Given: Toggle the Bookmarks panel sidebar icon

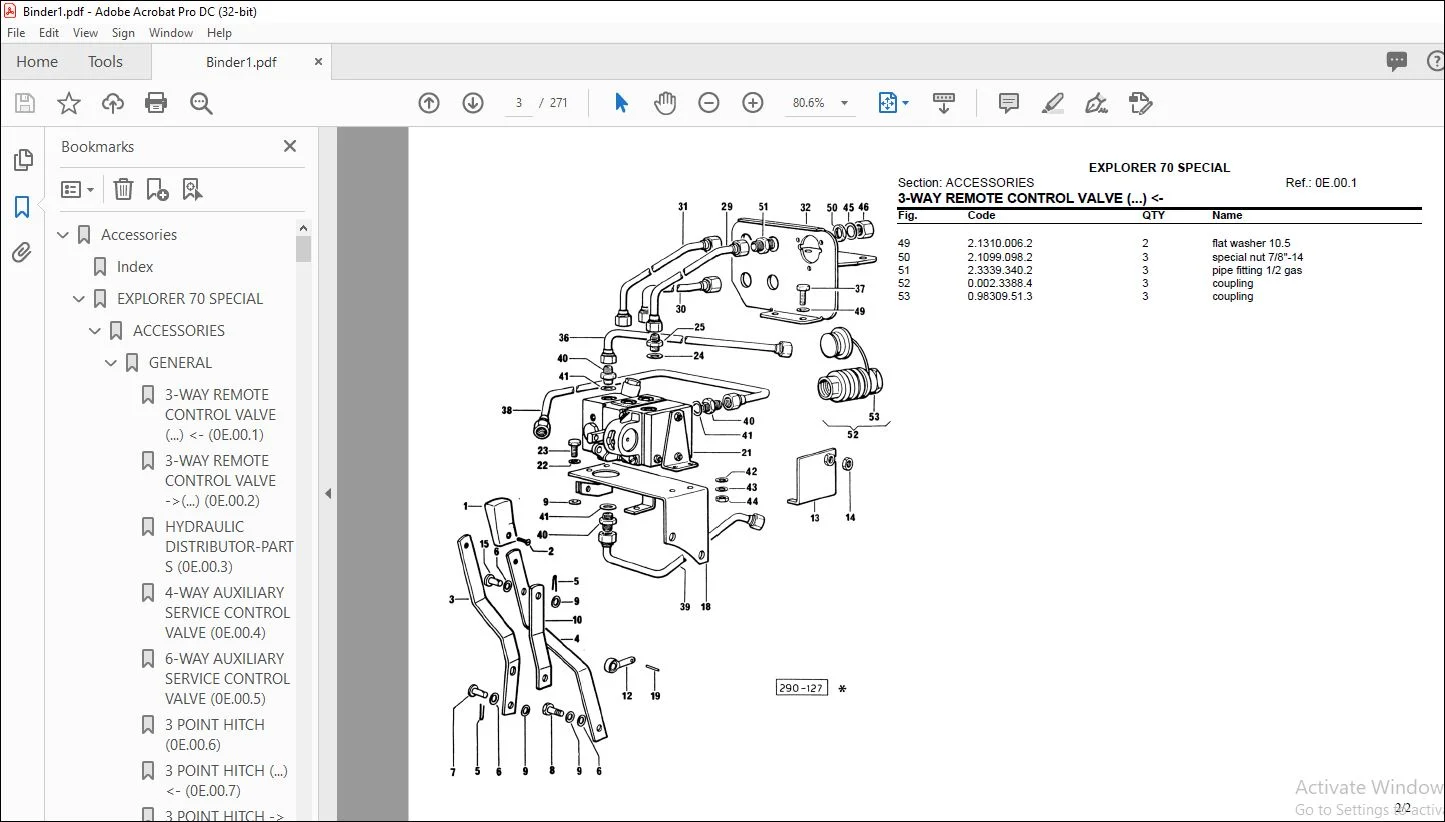Looking at the screenshot, I should tap(22, 207).
